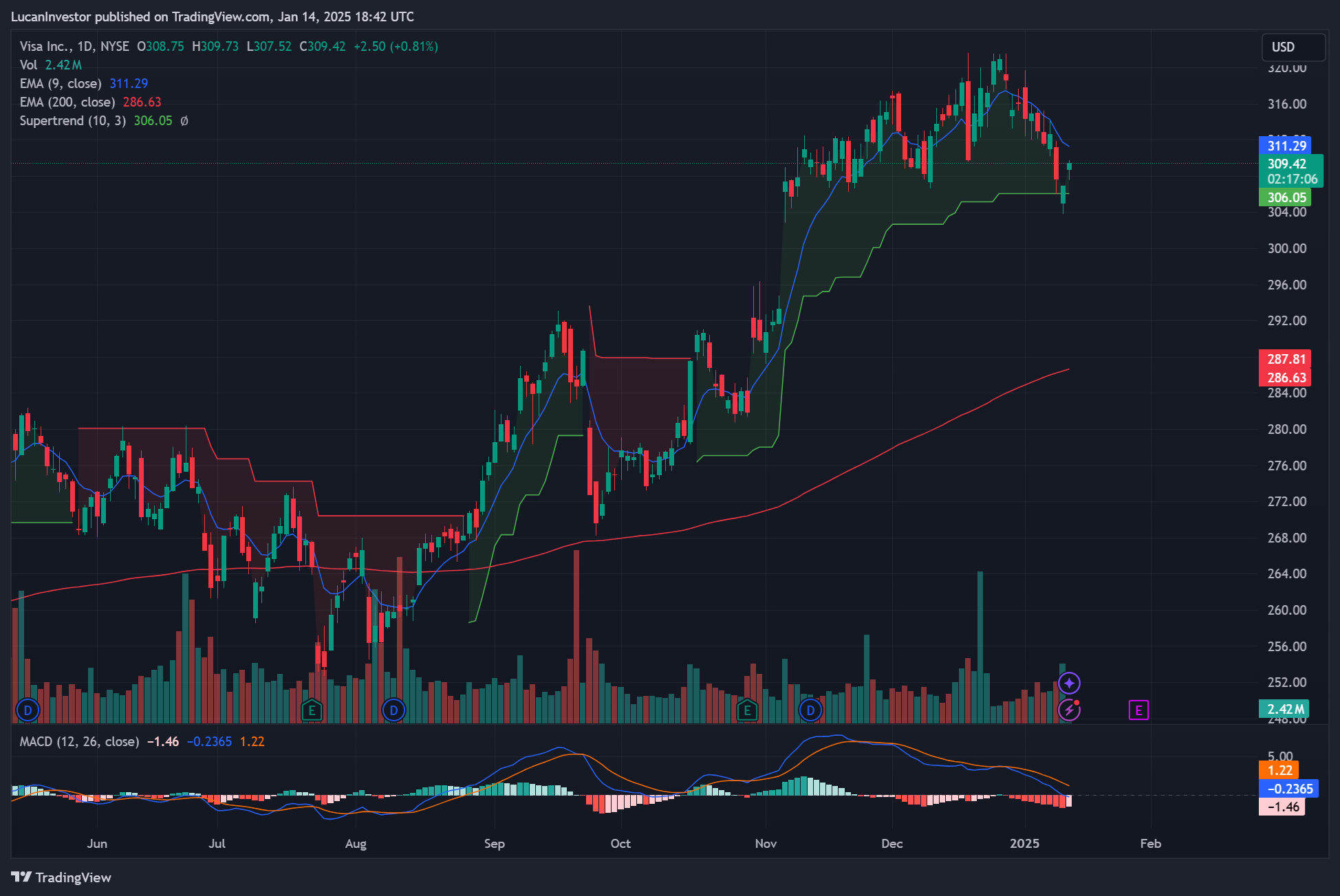This screenshot has height=896, width=1340.
Task: Click the 316.00 price scale tick
Action: pyautogui.click(x=1287, y=104)
